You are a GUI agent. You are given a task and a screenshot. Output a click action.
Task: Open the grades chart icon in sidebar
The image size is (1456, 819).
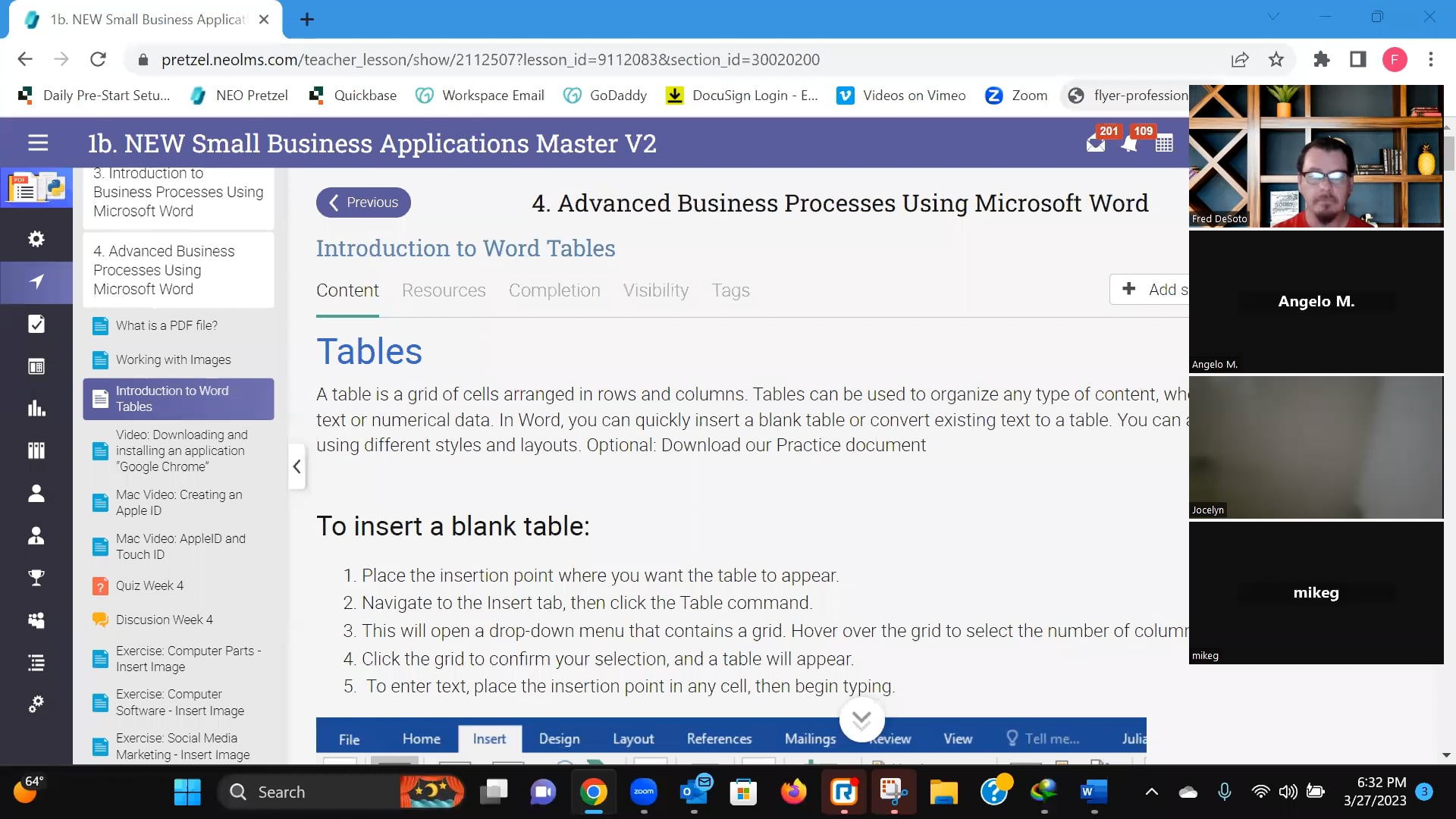(36, 408)
